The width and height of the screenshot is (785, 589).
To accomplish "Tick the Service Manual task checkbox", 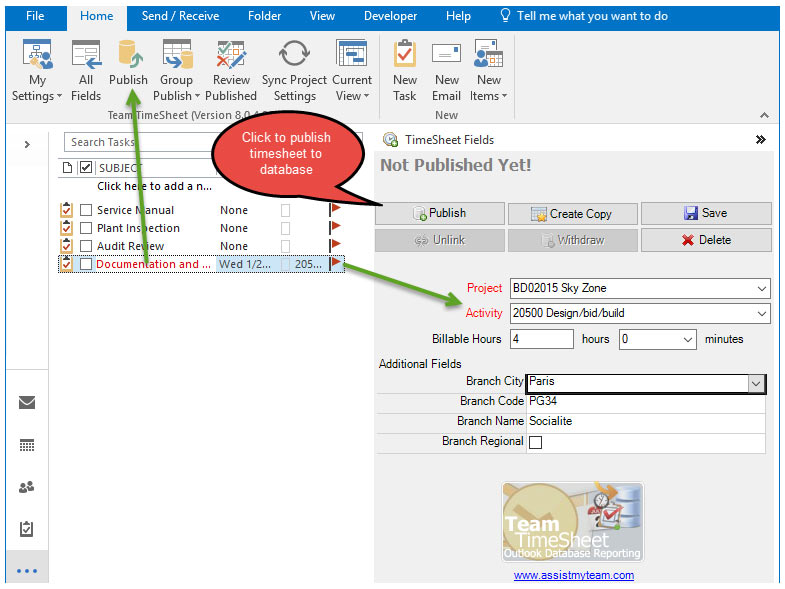I will [x=86, y=210].
